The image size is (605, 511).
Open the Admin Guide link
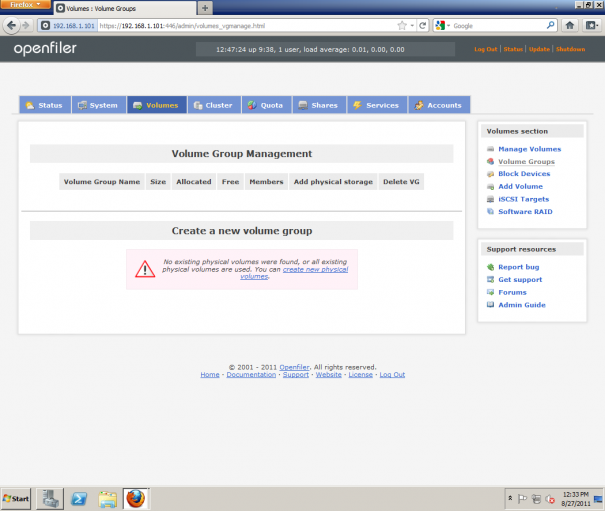(x=522, y=305)
